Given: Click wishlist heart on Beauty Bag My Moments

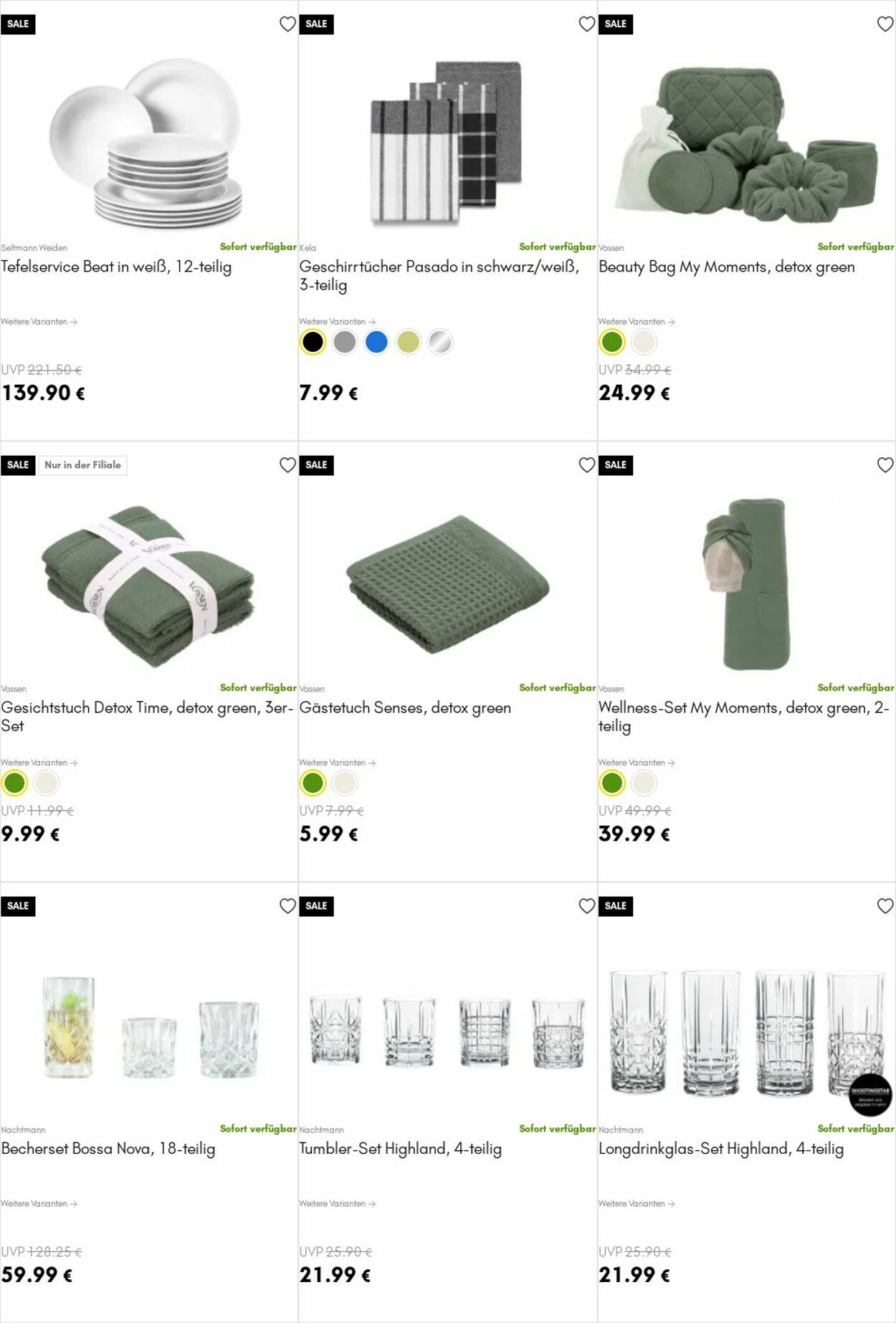Looking at the screenshot, I should [x=885, y=24].
